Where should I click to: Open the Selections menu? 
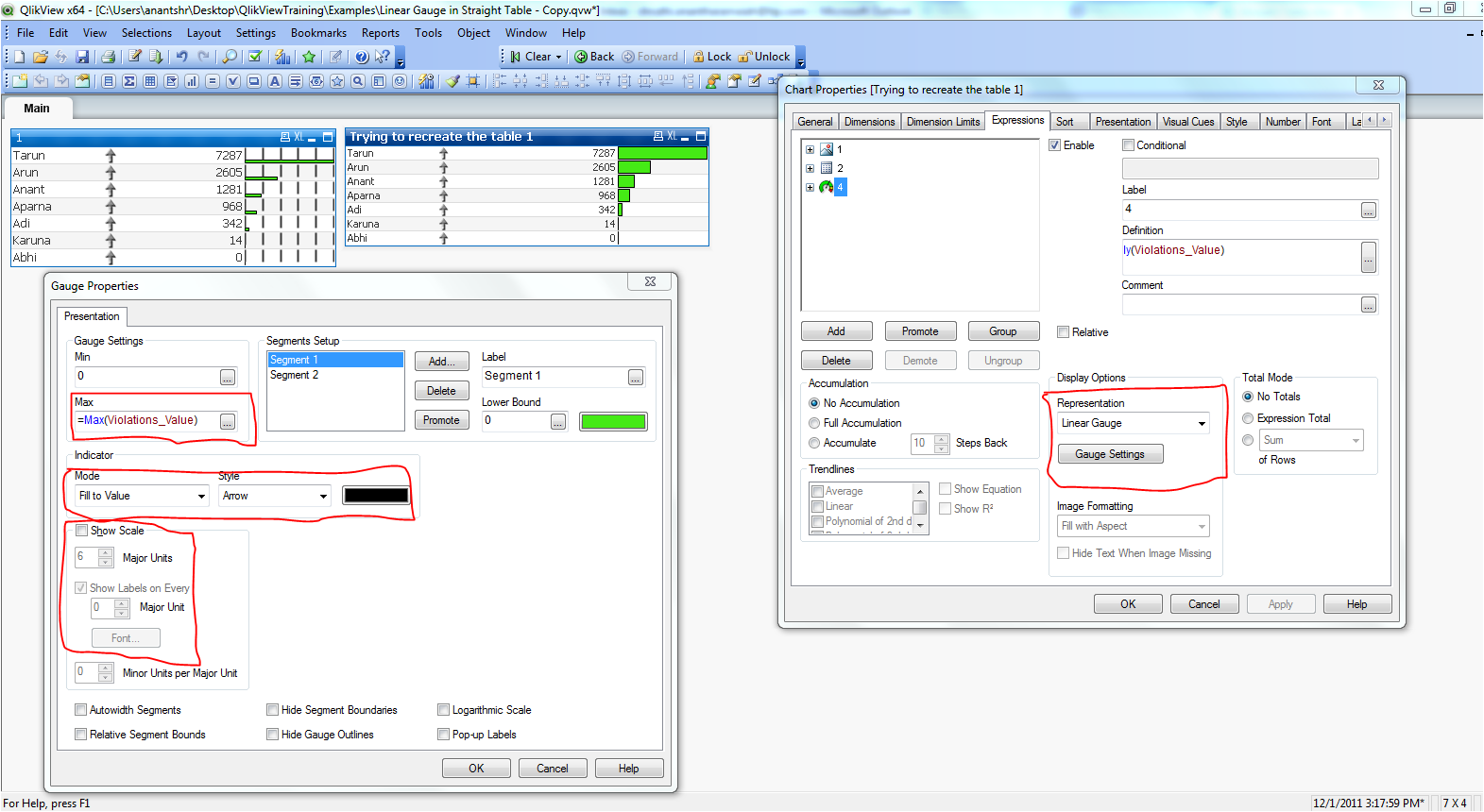pos(146,33)
